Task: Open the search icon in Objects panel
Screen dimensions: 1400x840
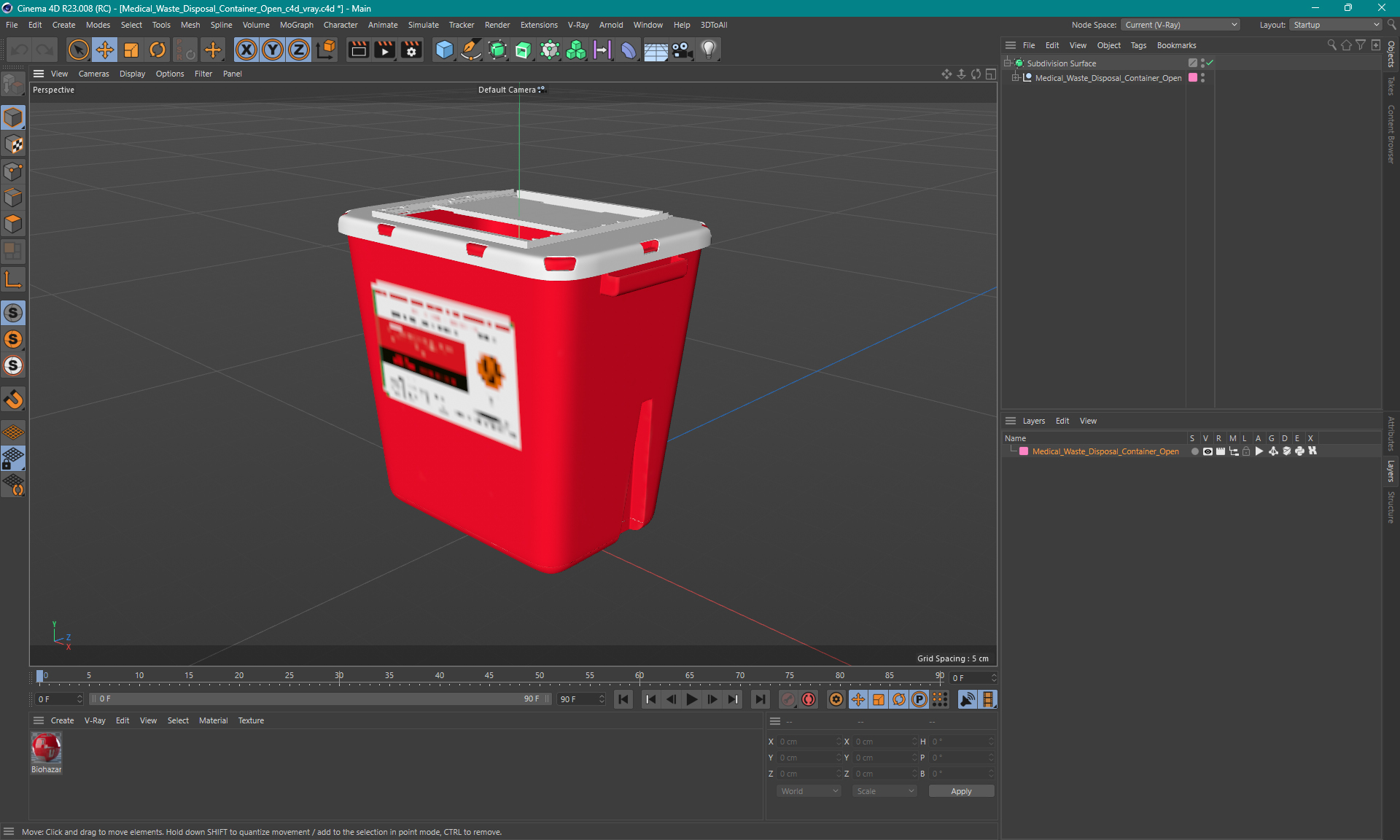Action: click(1332, 45)
